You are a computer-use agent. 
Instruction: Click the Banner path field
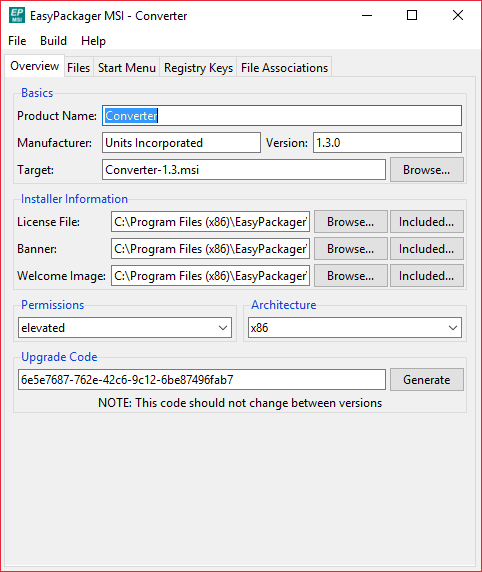tap(210, 249)
